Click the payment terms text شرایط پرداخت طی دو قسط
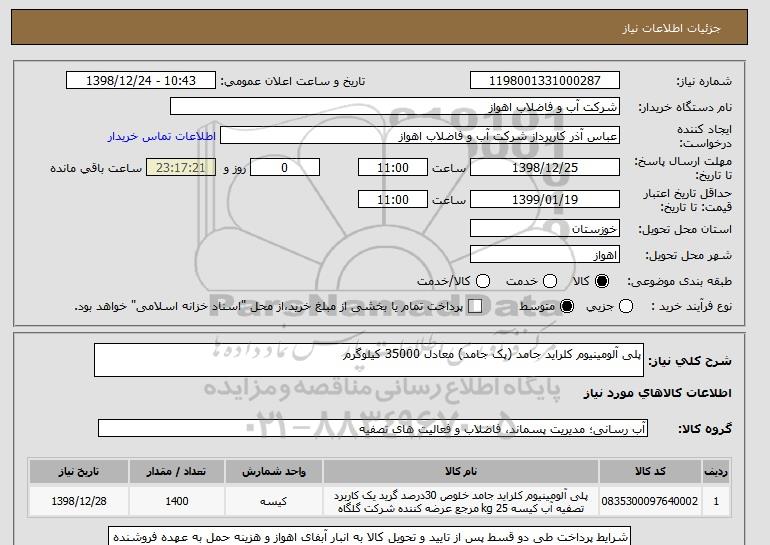This screenshot has width=770, height=545. (x=370, y=537)
